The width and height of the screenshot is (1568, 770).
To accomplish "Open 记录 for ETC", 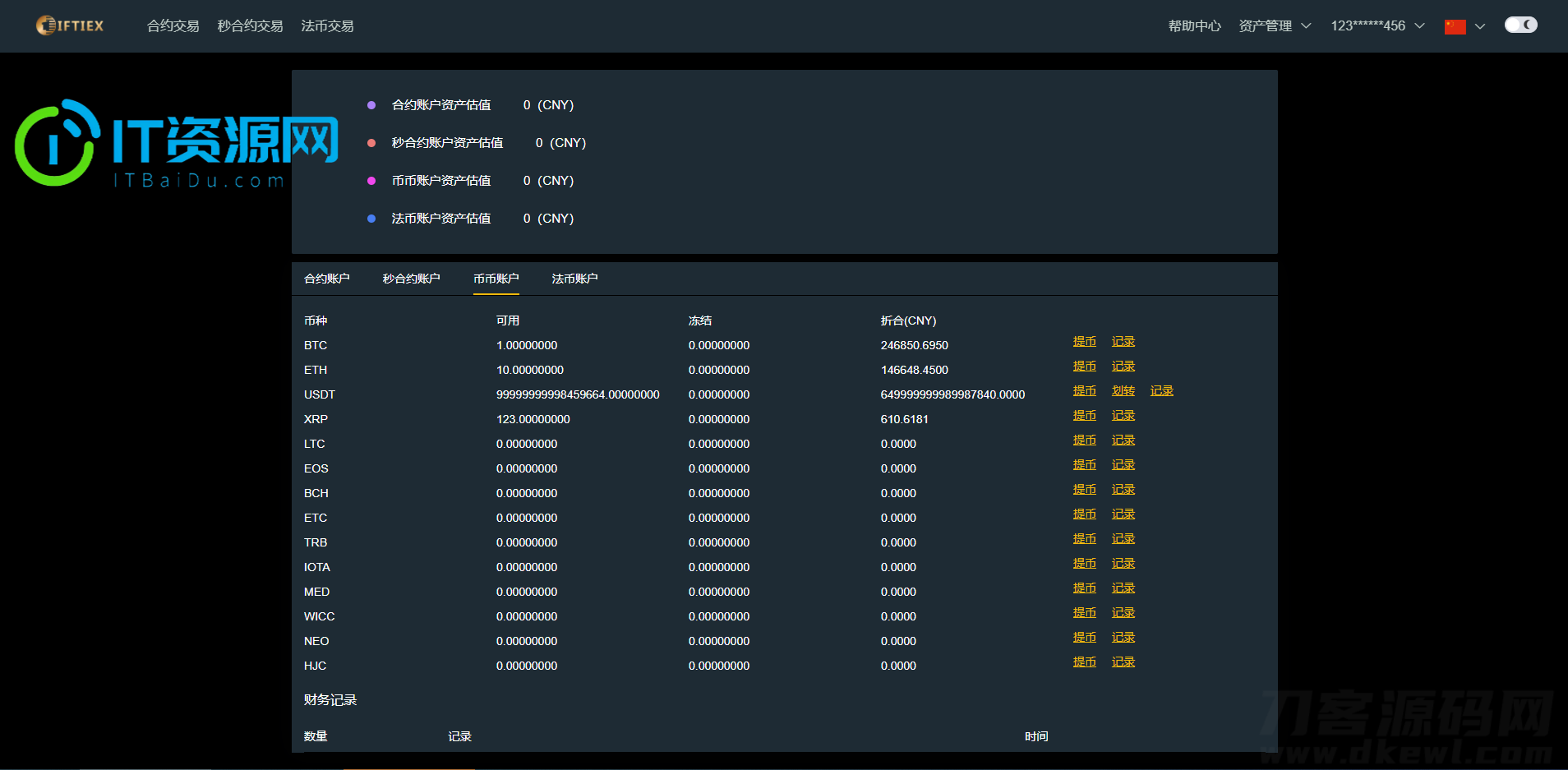I will pos(1123,514).
